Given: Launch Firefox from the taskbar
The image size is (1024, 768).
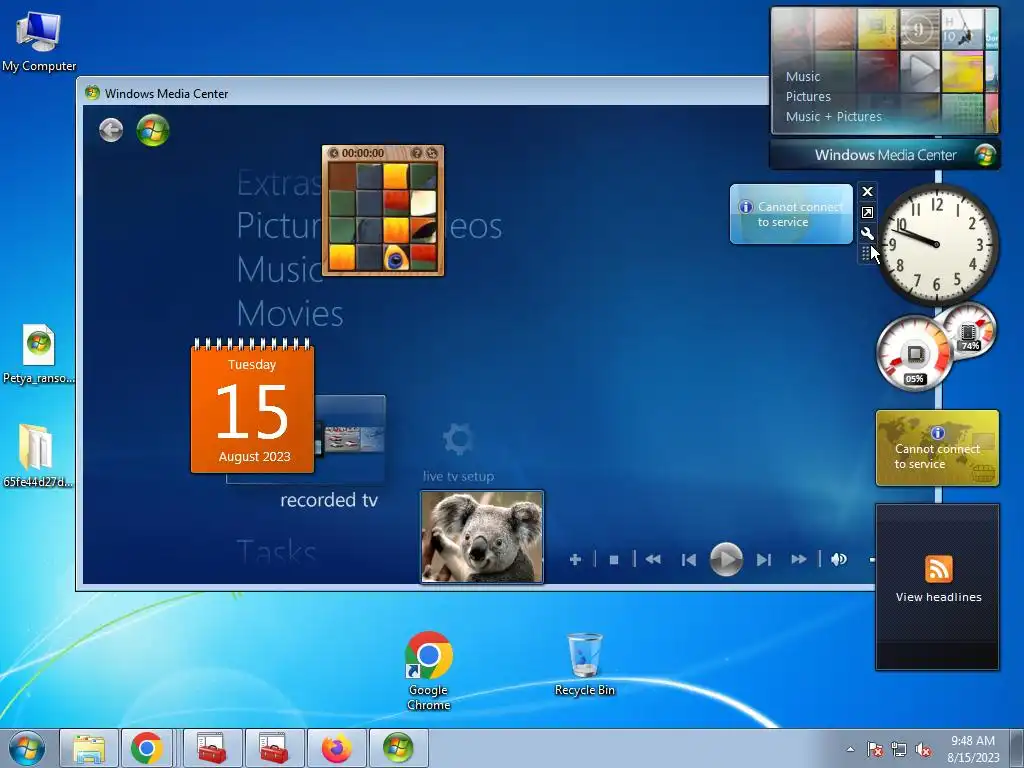Looking at the screenshot, I should pos(336,748).
